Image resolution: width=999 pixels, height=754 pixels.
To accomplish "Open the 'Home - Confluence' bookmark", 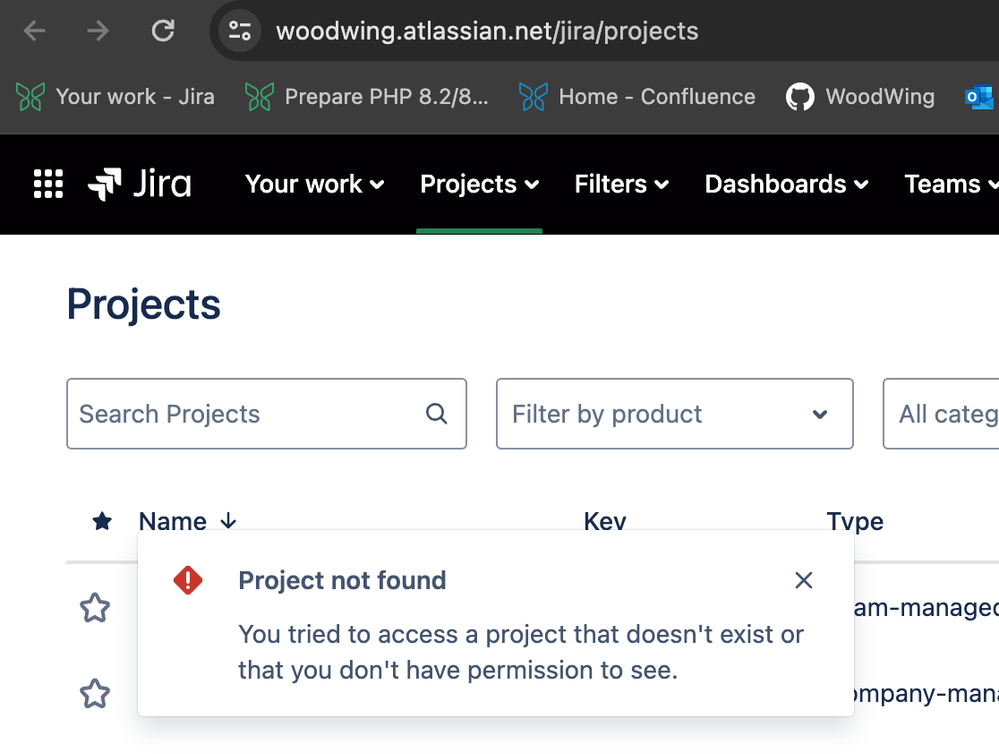I will (x=637, y=97).
